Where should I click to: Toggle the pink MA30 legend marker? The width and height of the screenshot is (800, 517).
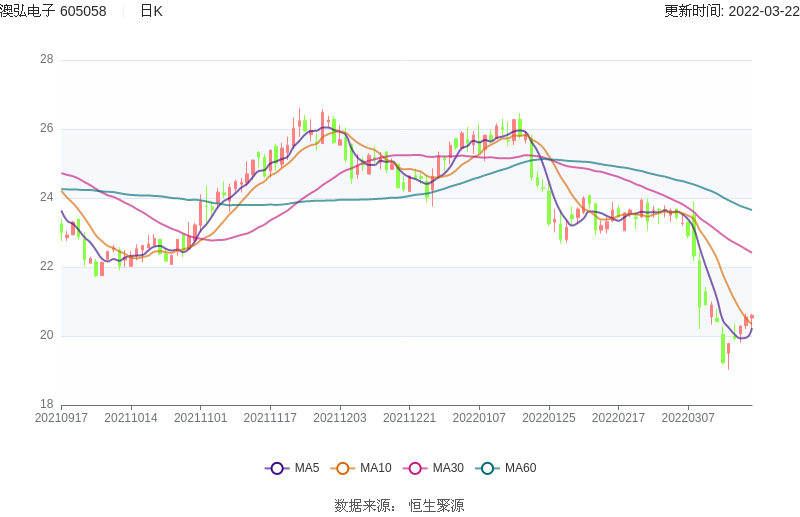pos(415,468)
